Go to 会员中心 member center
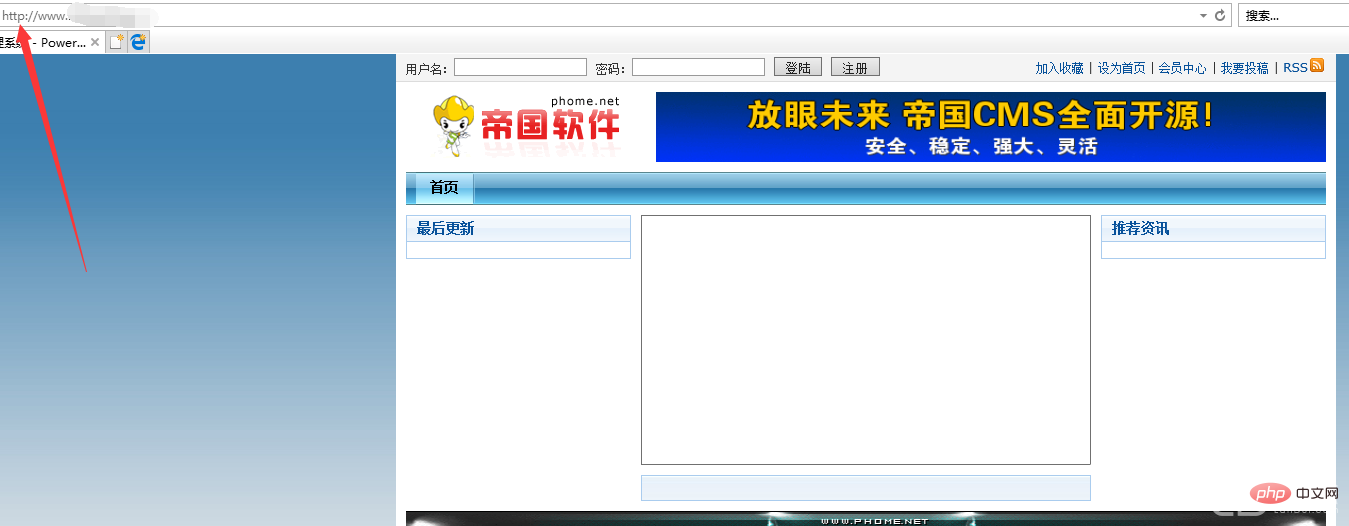 pos(1182,68)
